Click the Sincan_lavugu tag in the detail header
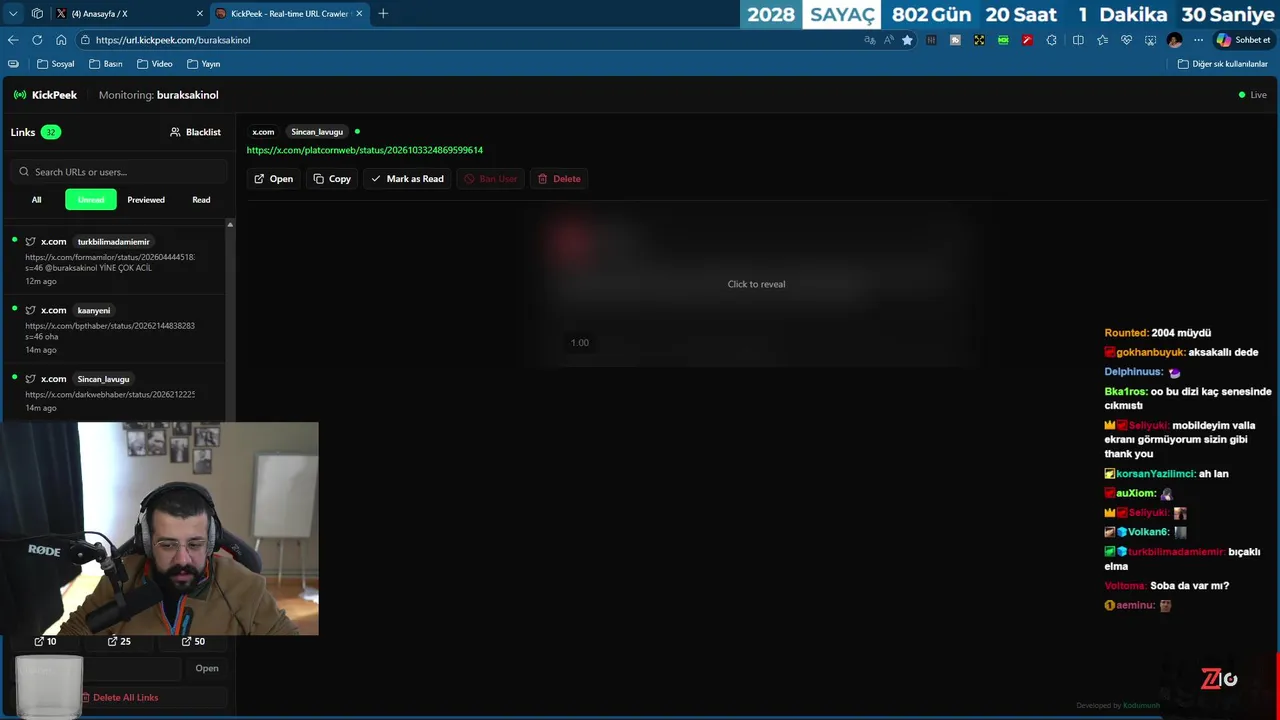1280x720 pixels. [x=317, y=132]
